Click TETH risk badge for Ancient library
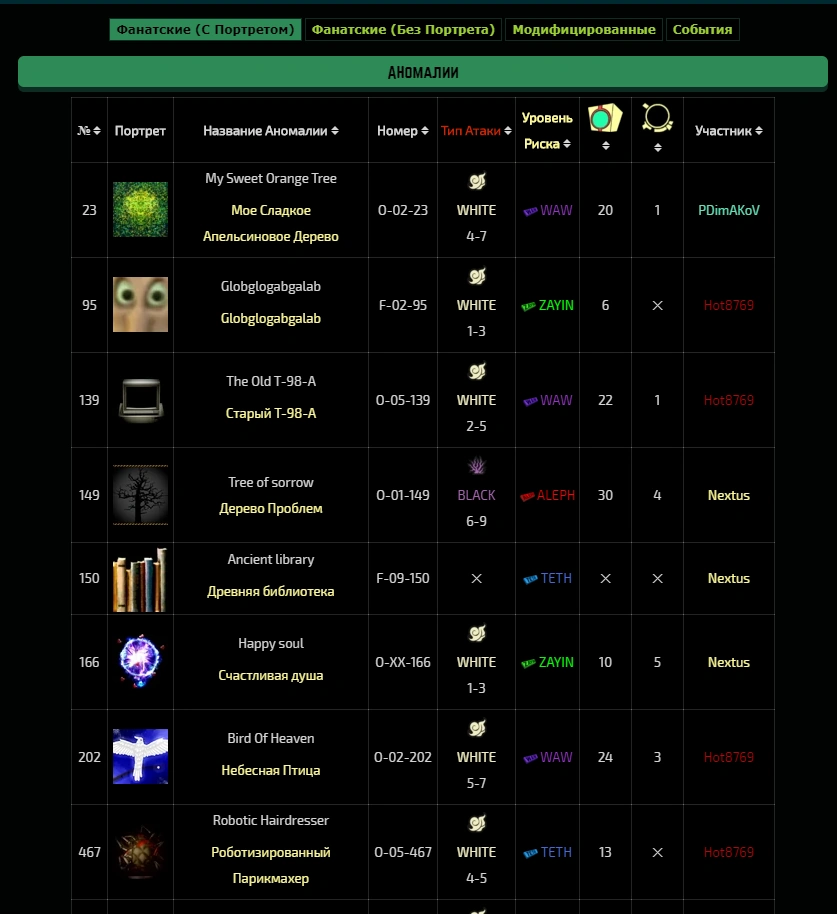837x914 pixels. (547, 578)
